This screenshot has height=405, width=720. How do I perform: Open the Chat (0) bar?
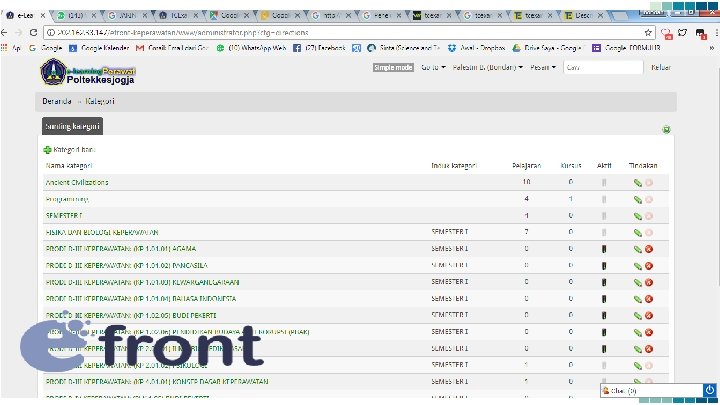click(652, 390)
